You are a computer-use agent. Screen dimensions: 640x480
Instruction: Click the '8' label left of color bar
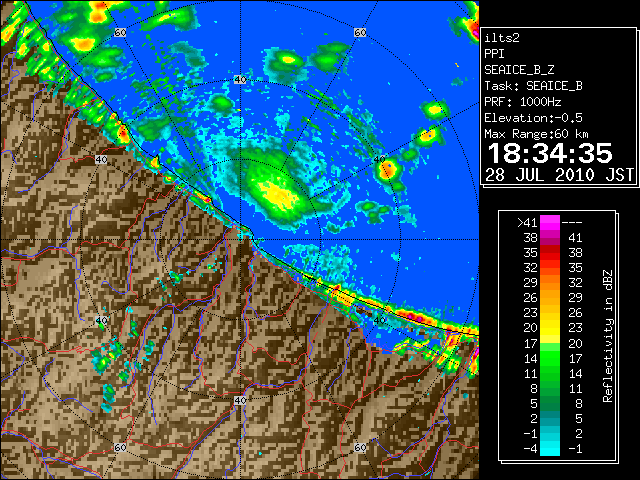pyautogui.click(x=534, y=388)
